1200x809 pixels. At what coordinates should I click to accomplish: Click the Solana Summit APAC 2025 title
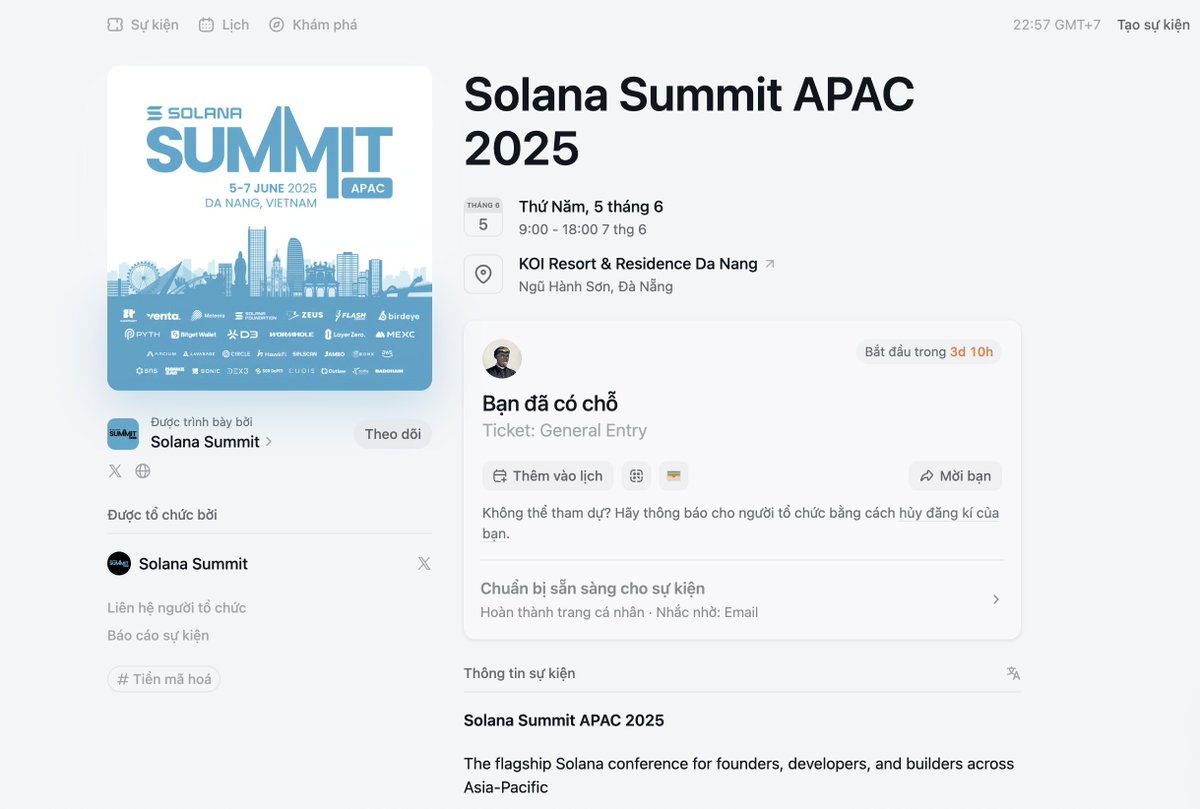click(689, 121)
